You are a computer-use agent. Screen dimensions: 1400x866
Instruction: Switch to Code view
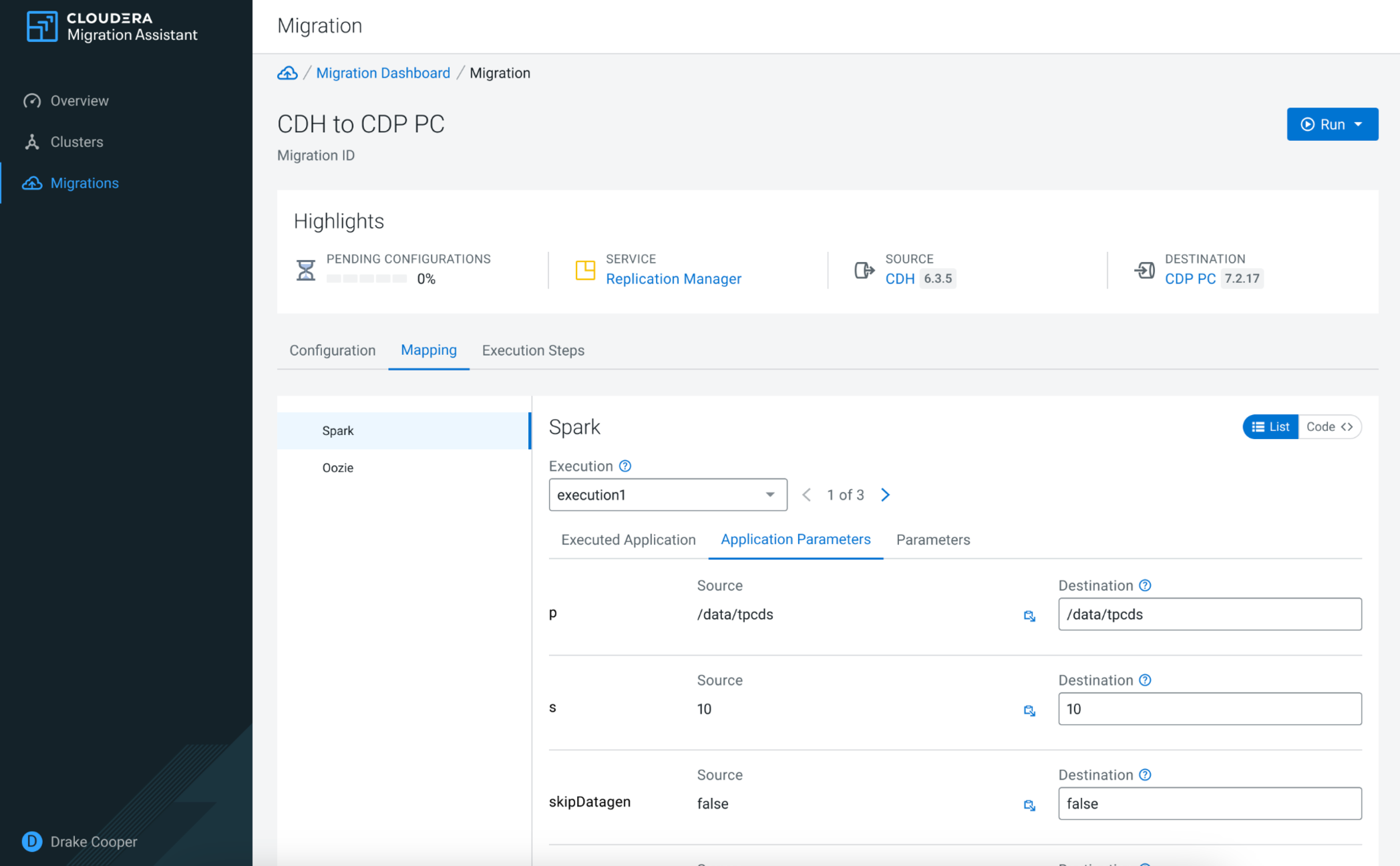pyautogui.click(x=1329, y=426)
